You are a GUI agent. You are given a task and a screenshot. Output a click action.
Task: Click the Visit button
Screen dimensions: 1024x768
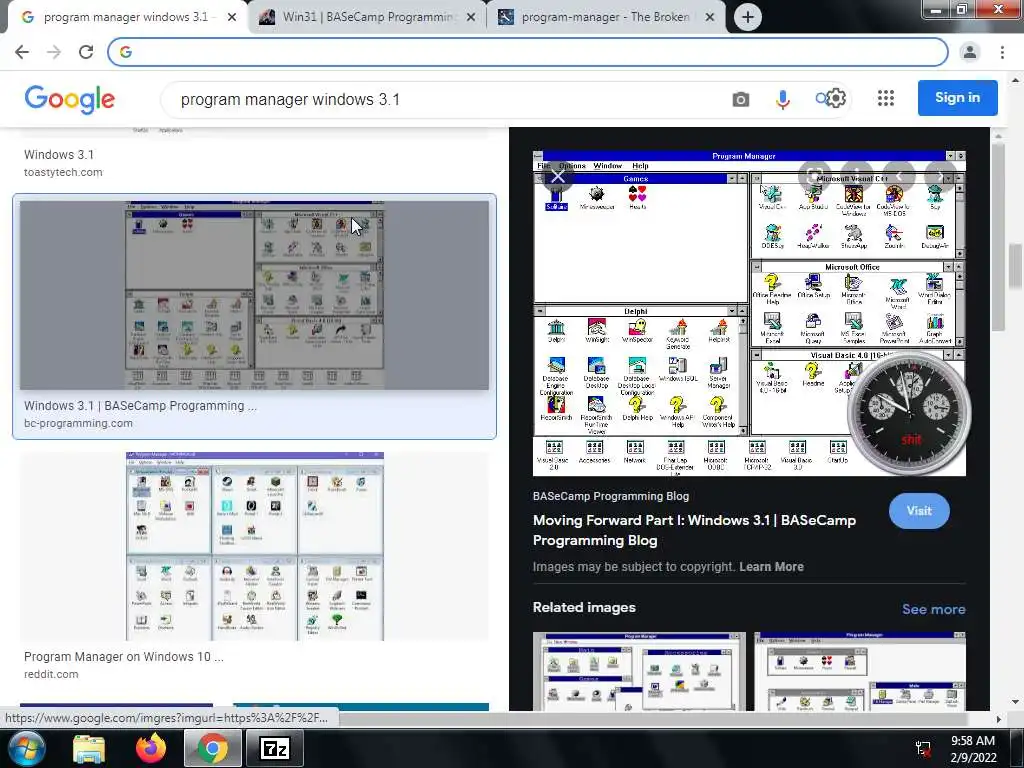[x=919, y=511]
